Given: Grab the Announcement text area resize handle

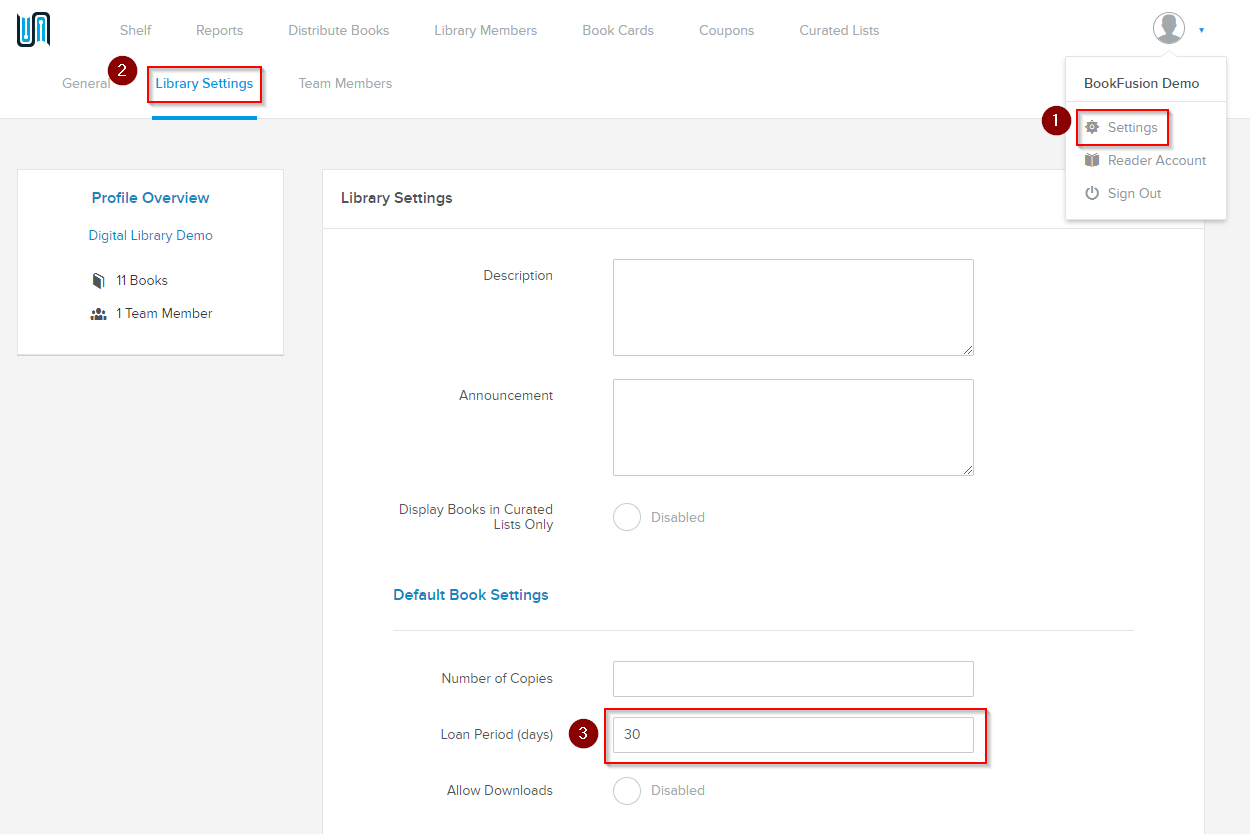Looking at the screenshot, I should 968,470.
